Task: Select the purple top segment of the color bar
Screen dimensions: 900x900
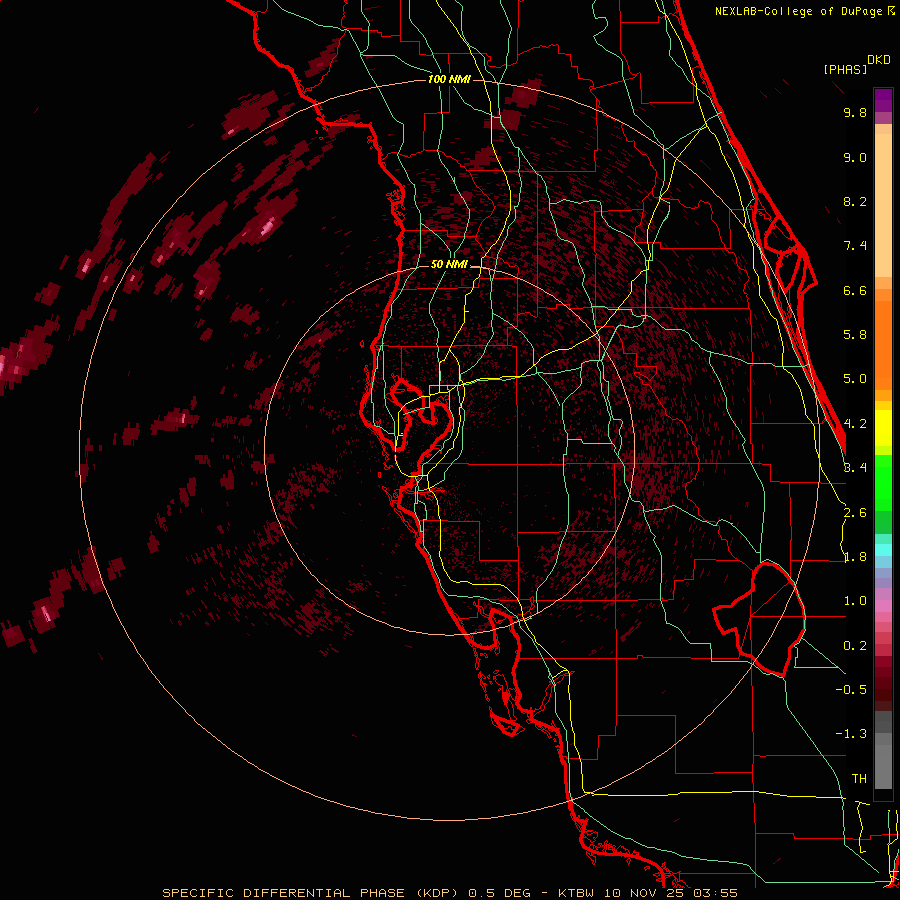Action: [883, 100]
